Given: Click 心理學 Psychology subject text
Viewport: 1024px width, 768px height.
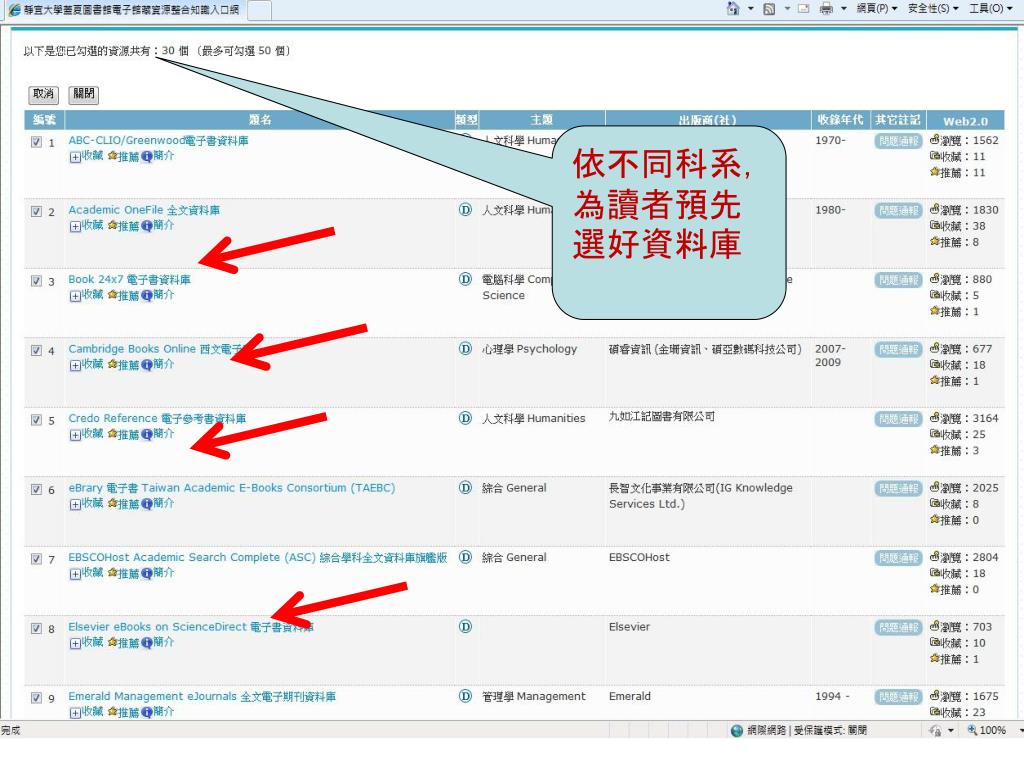Looking at the screenshot, I should [530, 349].
